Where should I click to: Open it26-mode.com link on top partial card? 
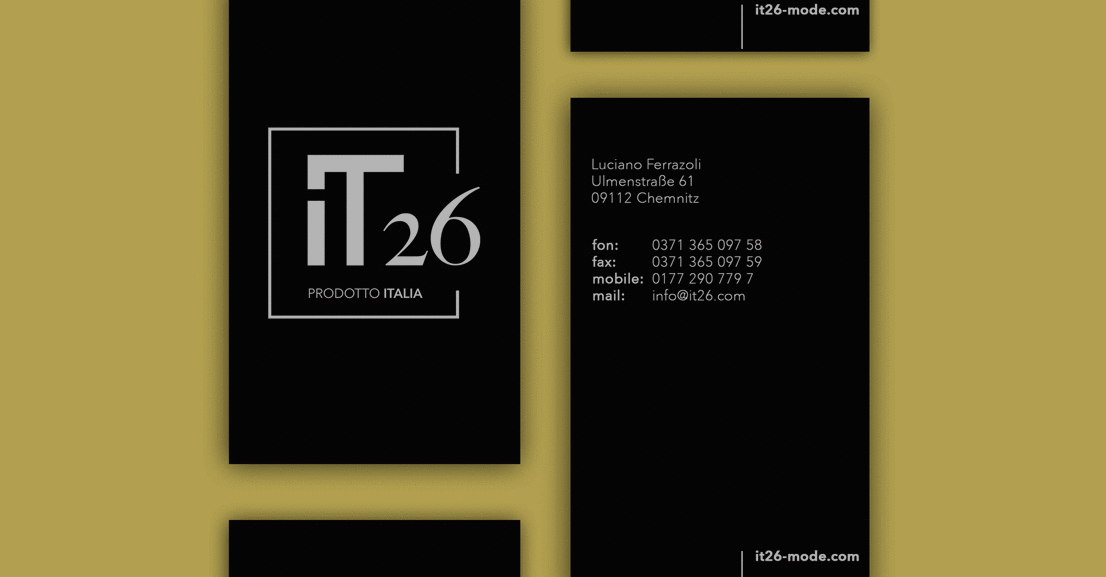[806, 10]
